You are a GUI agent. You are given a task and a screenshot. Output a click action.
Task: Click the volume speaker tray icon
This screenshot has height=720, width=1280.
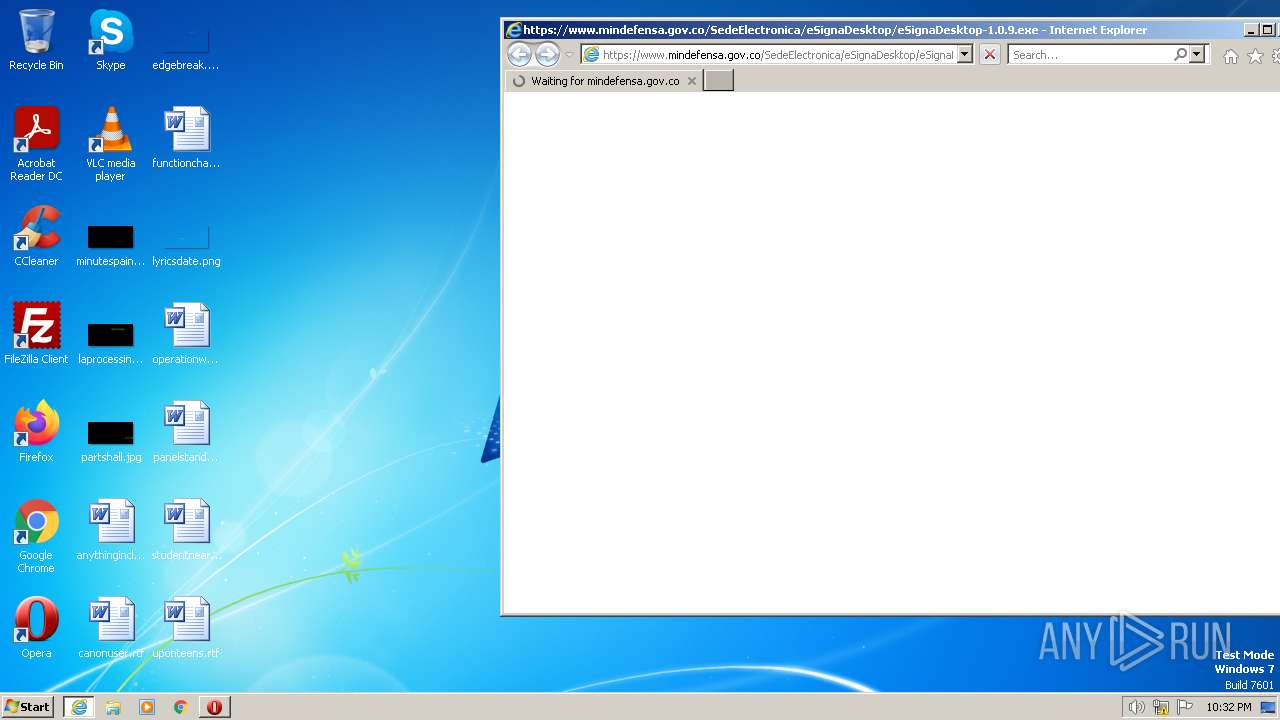tap(1136, 707)
